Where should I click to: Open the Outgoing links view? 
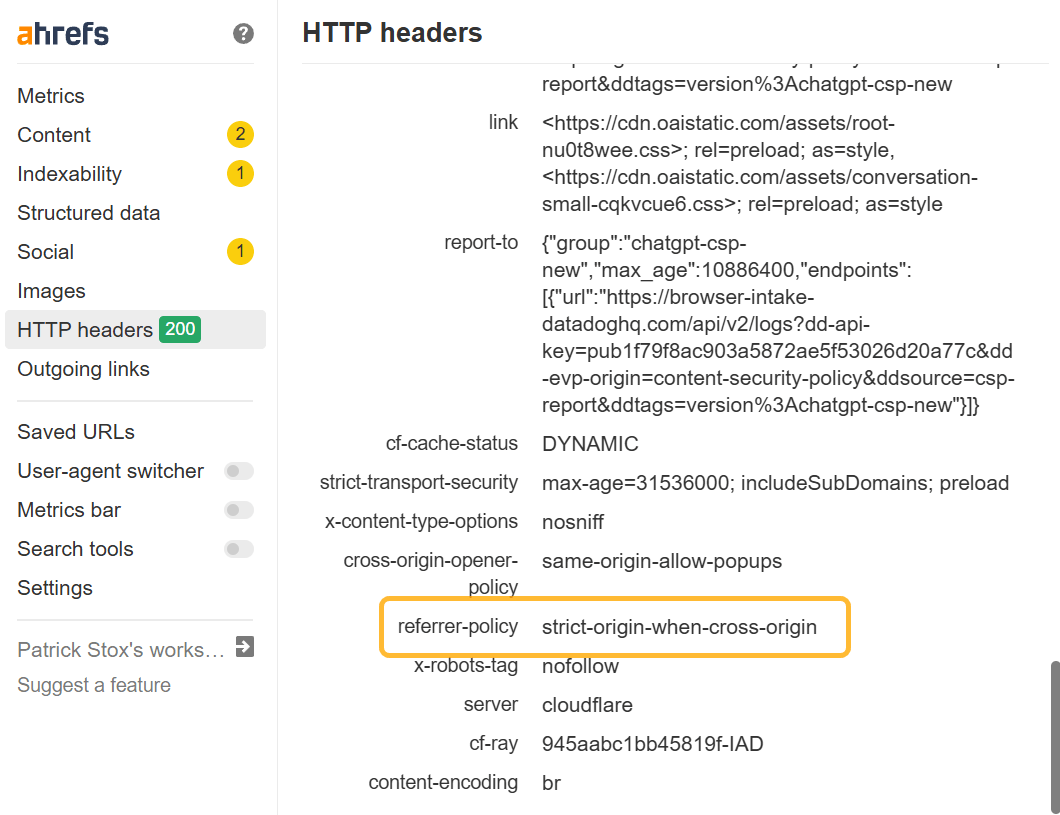click(x=83, y=368)
